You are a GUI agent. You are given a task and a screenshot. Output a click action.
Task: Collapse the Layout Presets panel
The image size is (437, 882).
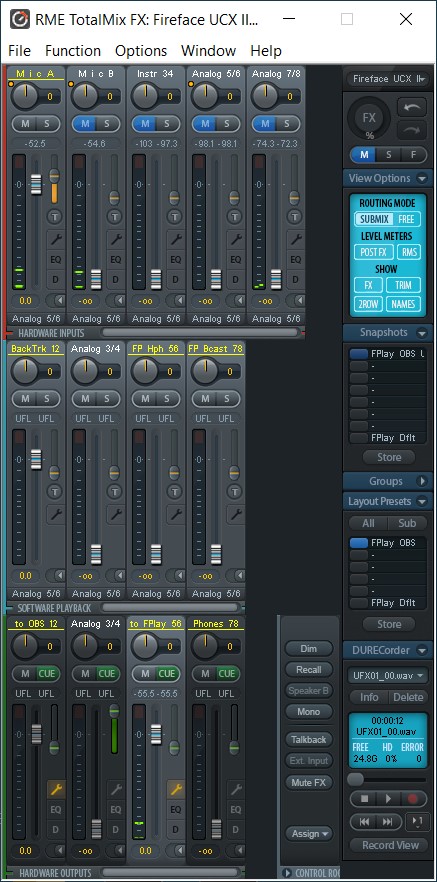pyautogui.click(x=422, y=501)
